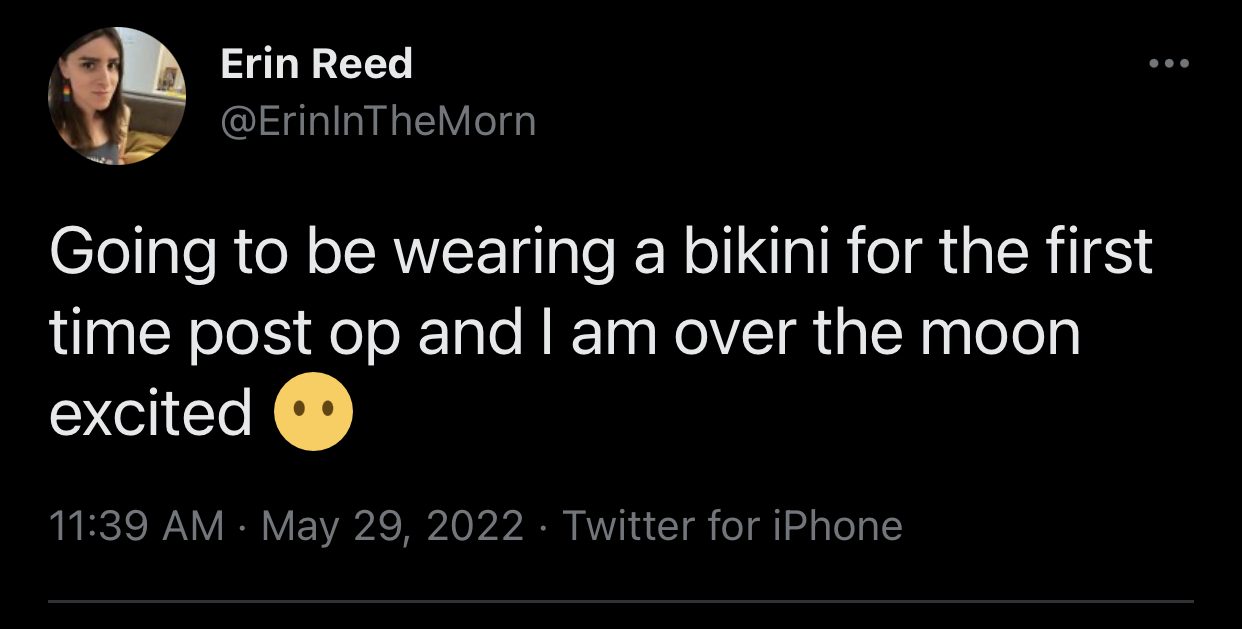This screenshot has height=629, width=1242.
Task: Click the yellow face emoji after "excited"
Action: [313, 412]
